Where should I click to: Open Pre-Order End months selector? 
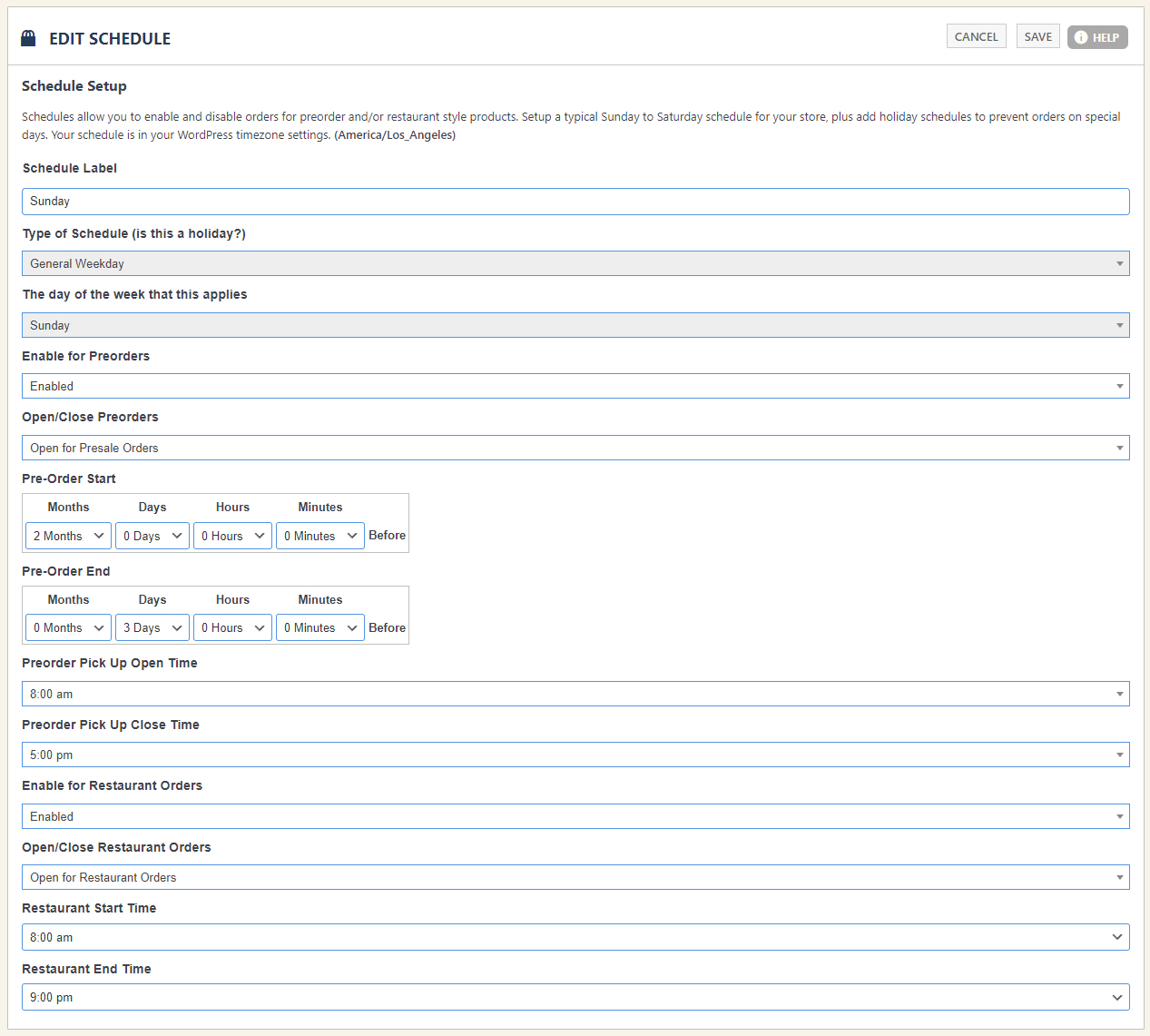(x=68, y=627)
